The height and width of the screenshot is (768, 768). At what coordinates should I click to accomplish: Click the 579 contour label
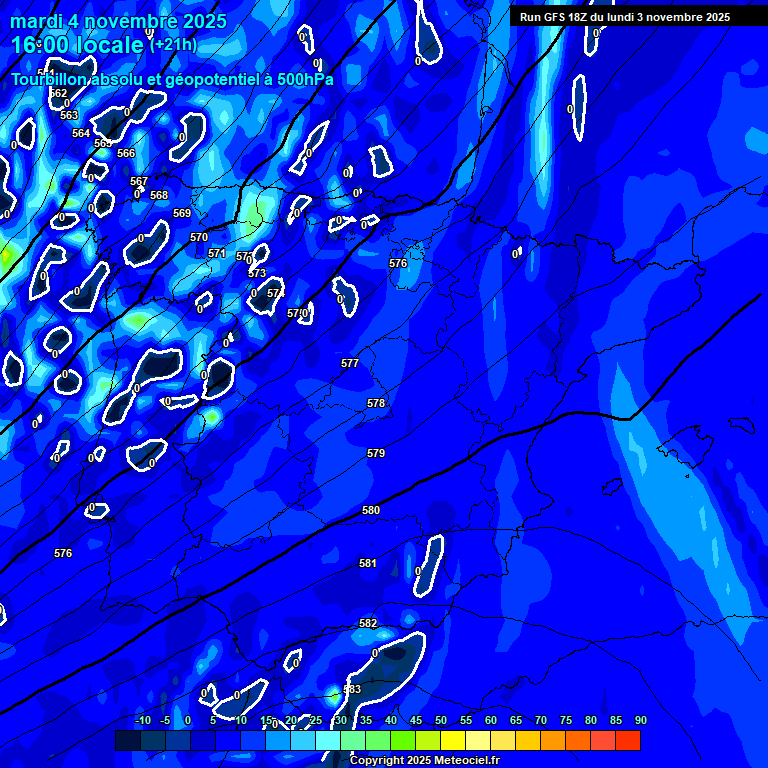click(376, 453)
